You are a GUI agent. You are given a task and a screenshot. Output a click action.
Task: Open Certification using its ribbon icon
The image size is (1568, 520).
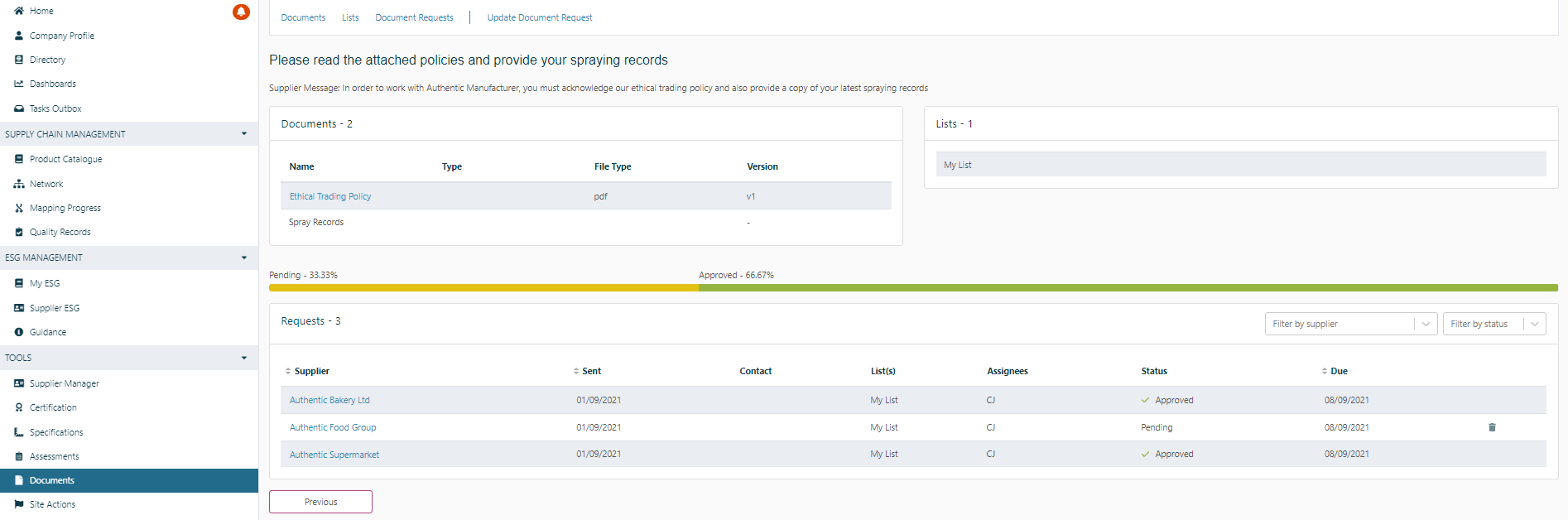click(x=19, y=407)
